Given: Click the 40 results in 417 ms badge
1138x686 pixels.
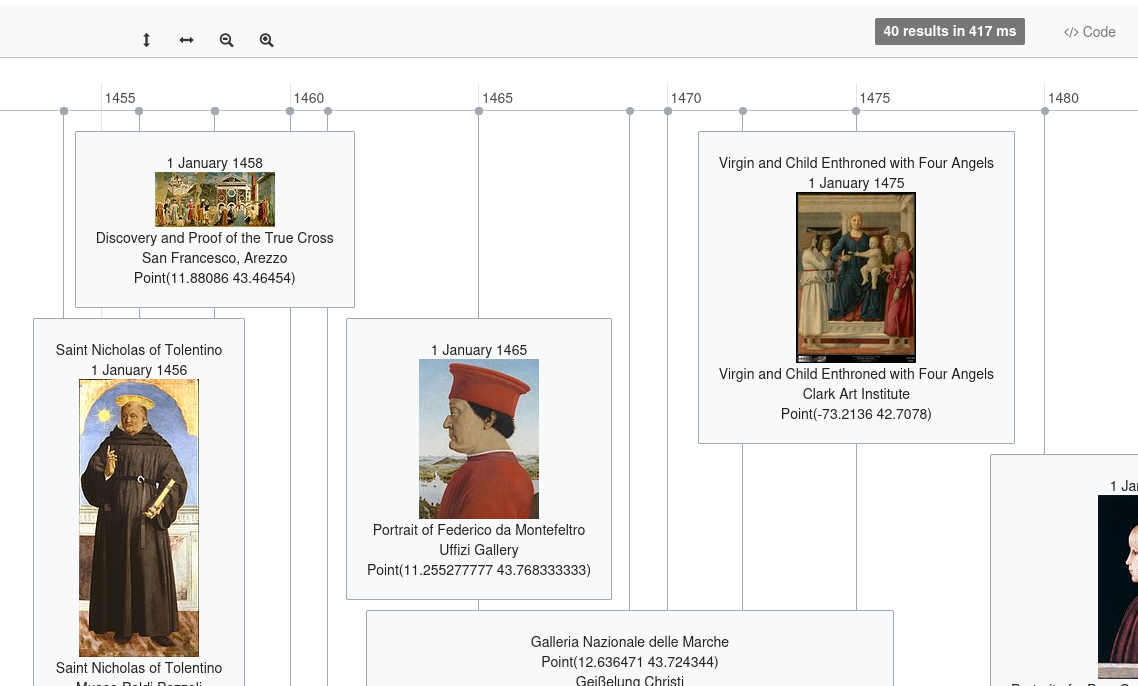Looking at the screenshot, I should coord(949,31).
